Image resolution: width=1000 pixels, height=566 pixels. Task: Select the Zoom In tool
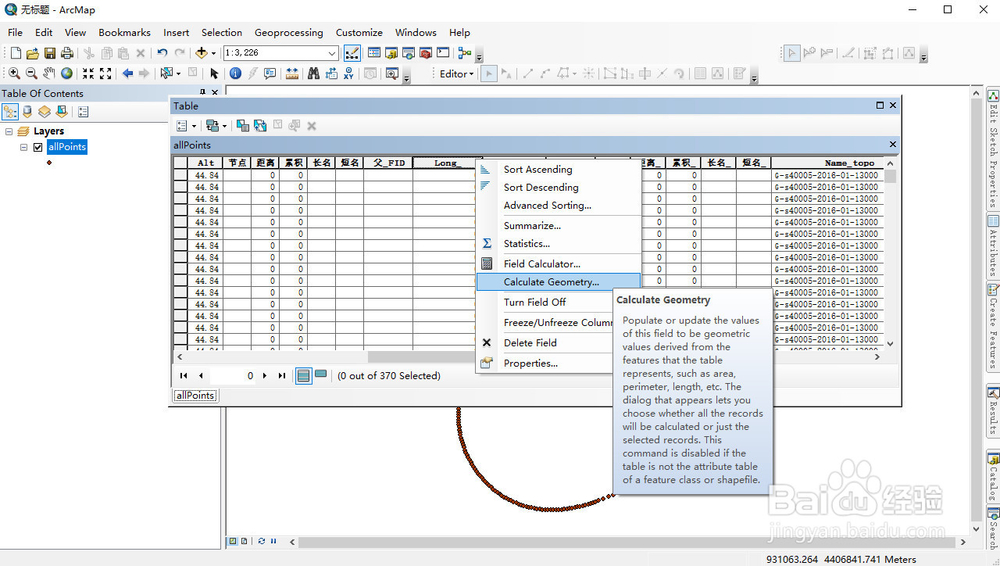tap(14, 73)
